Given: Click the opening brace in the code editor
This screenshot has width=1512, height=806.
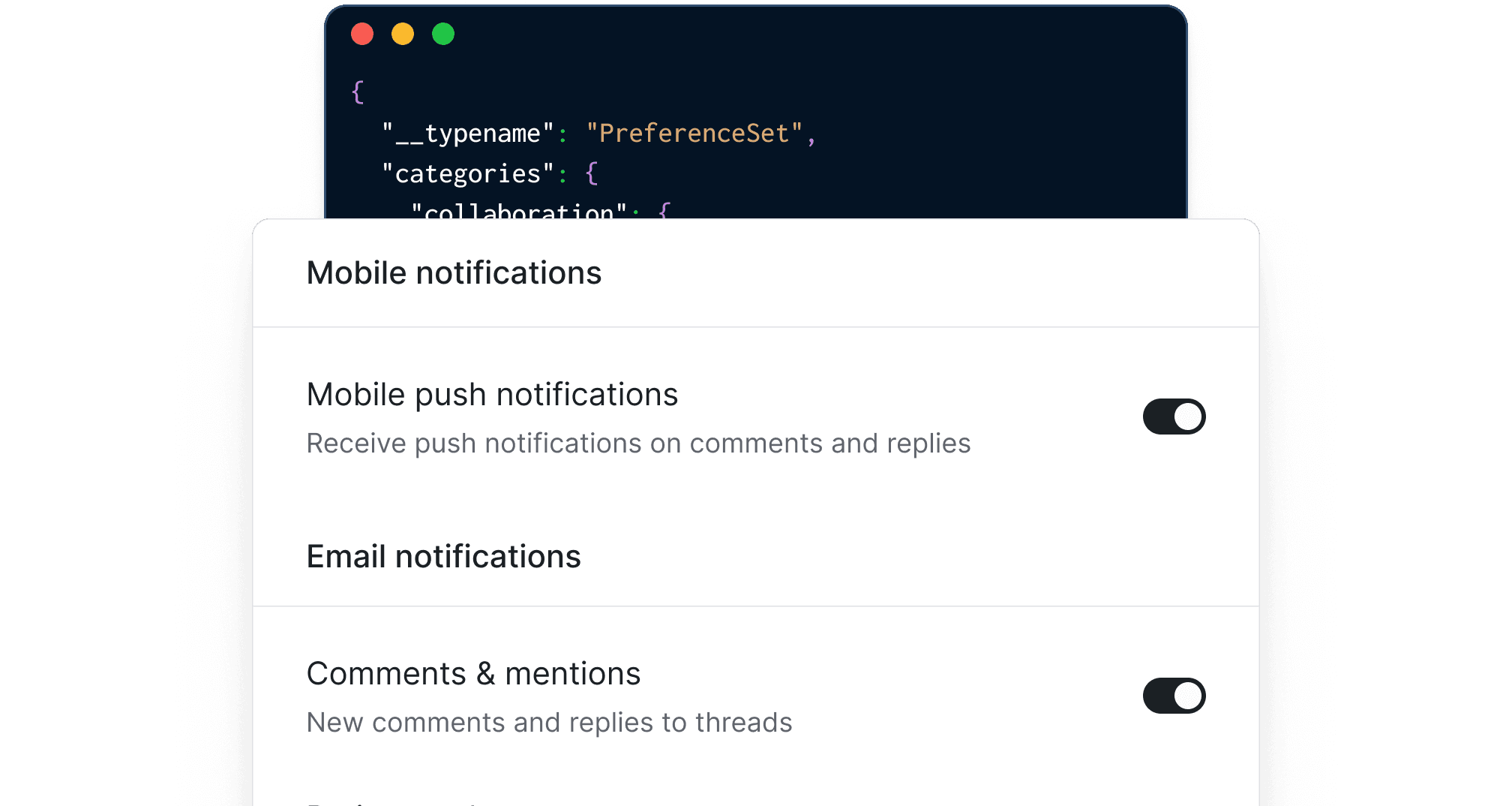Looking at the screenshot, I should coord(358,90).
